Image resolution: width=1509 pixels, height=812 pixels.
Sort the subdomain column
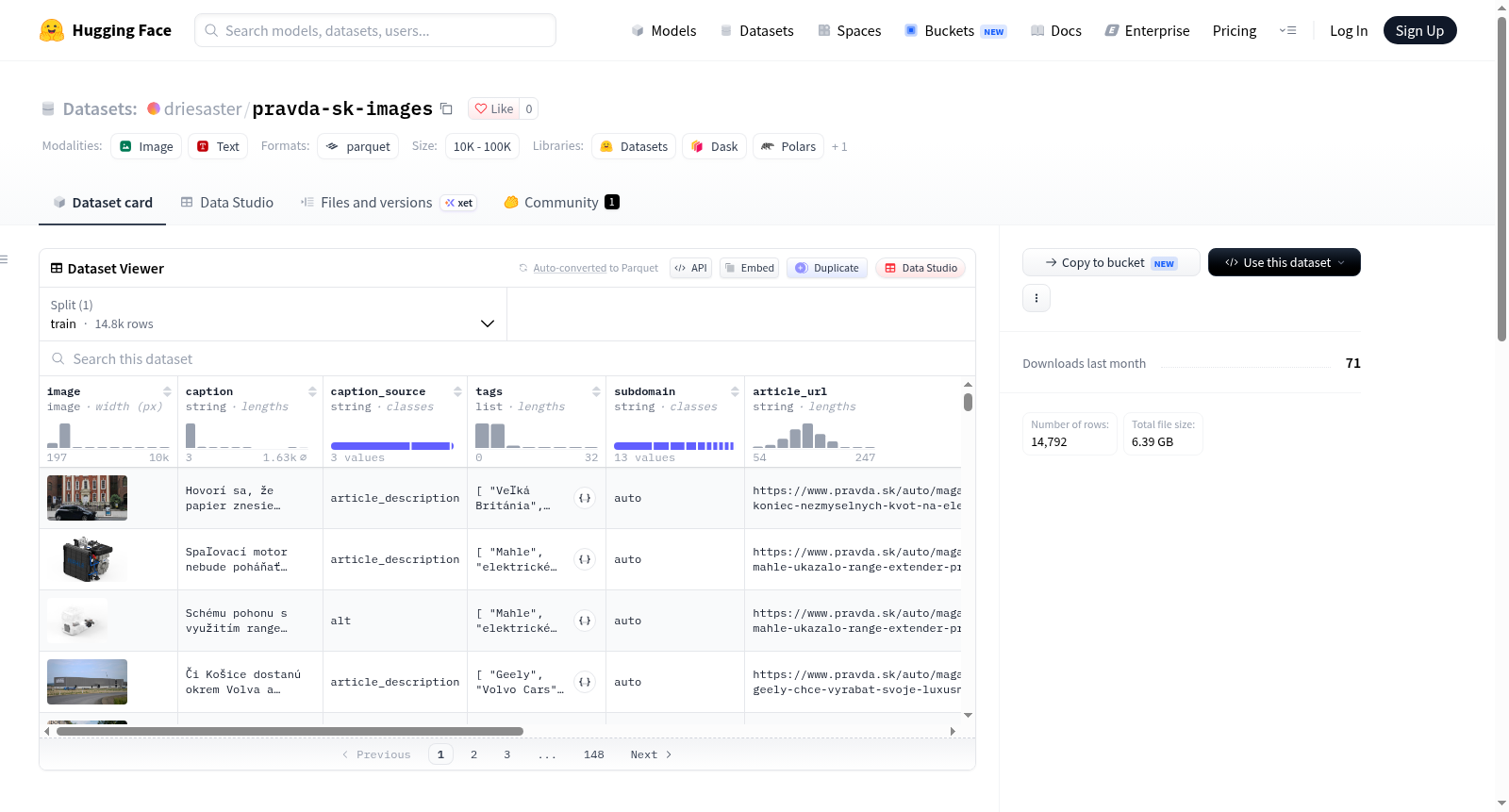coord(735,391)
